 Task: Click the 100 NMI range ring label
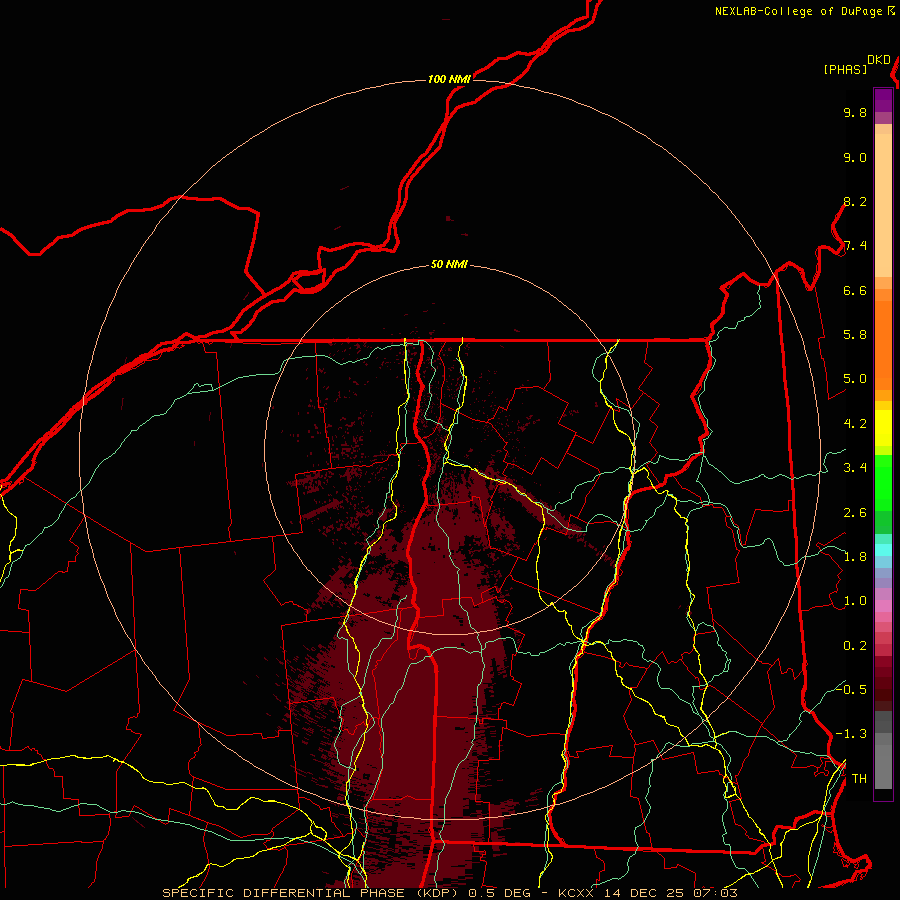pyautogui.click(x=449, y=79)
